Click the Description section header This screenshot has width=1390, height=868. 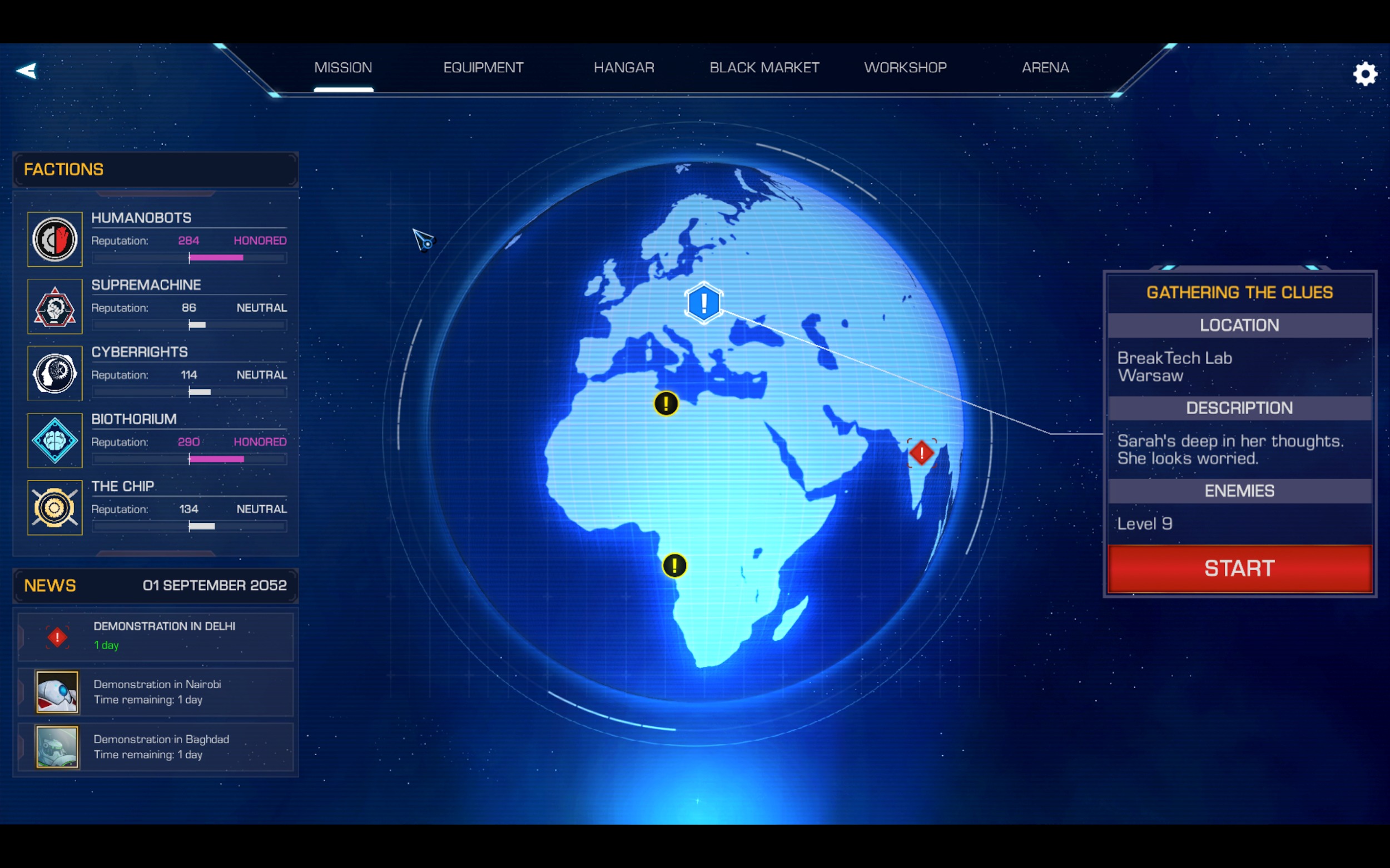(x=1239, y=408)
